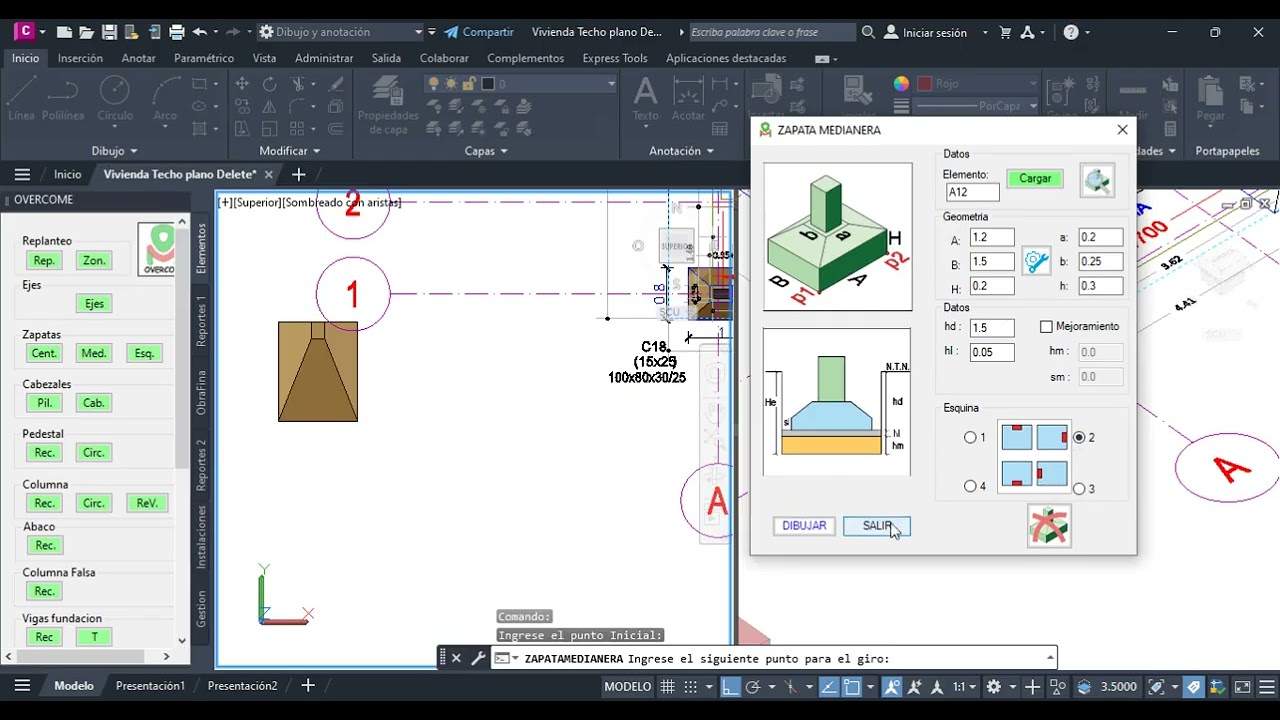
Task: Open the Dibujo y anotación workspace dropdown
Action: (x=341, y=32)
